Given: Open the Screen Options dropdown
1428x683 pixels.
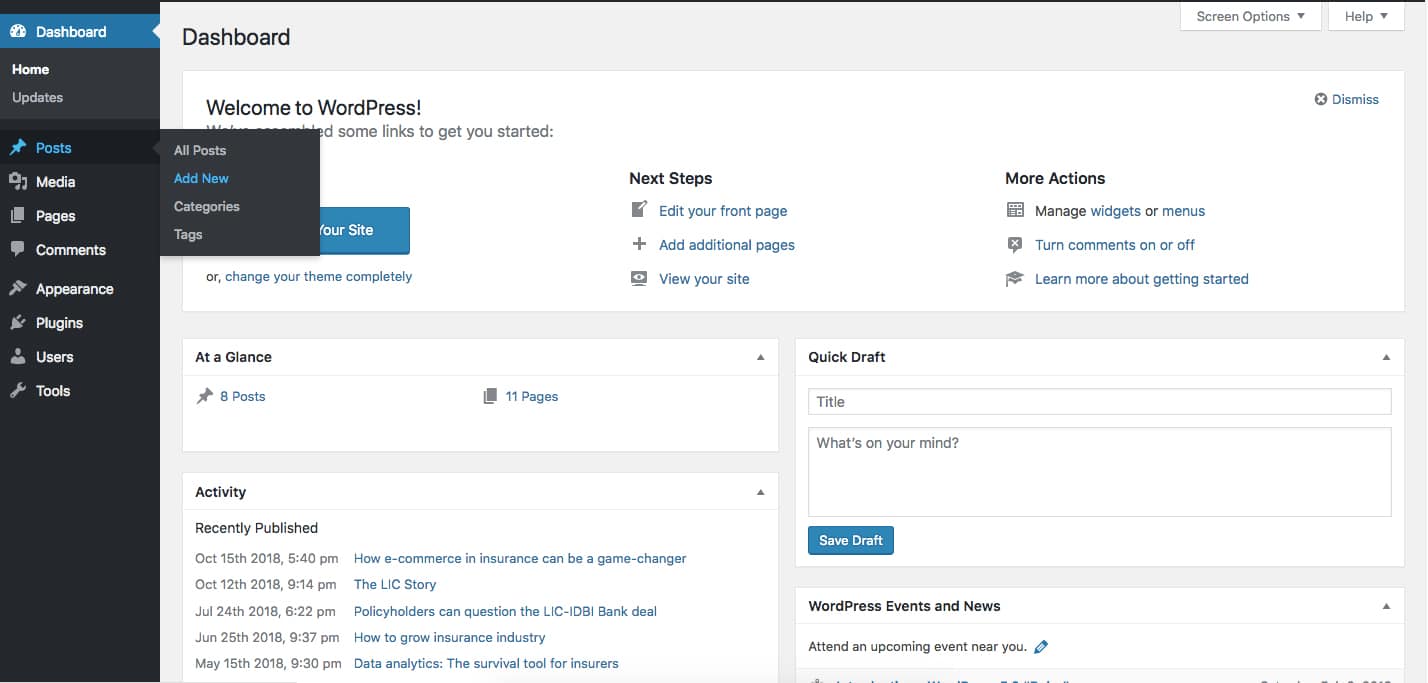Looking at the screenshot, I should pos(1249,16).
